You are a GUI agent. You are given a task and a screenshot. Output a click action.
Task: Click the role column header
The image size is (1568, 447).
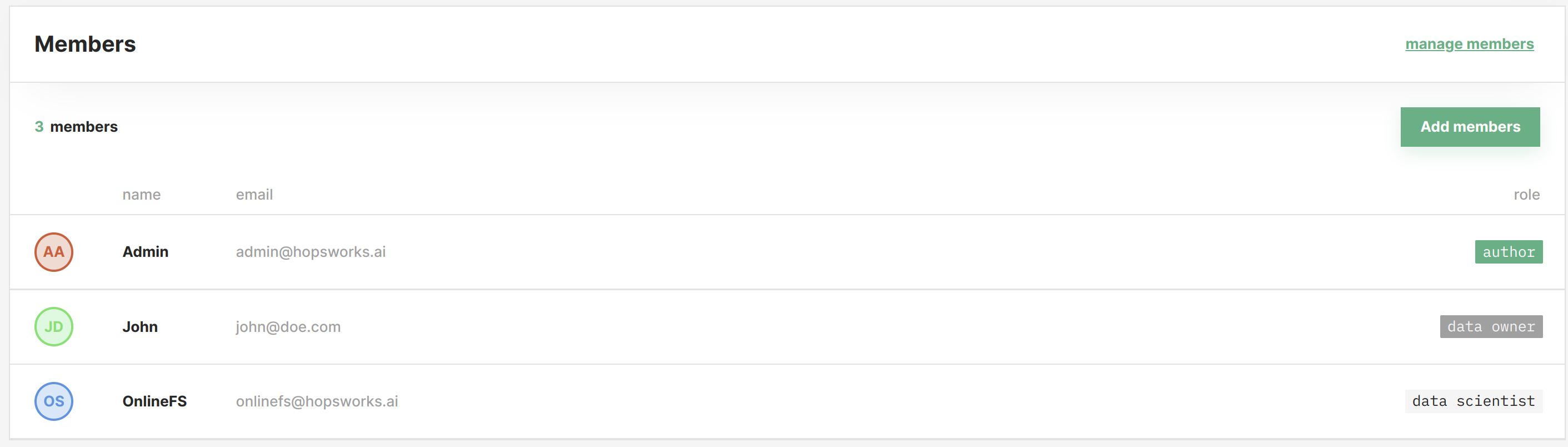click(1526, 195)
